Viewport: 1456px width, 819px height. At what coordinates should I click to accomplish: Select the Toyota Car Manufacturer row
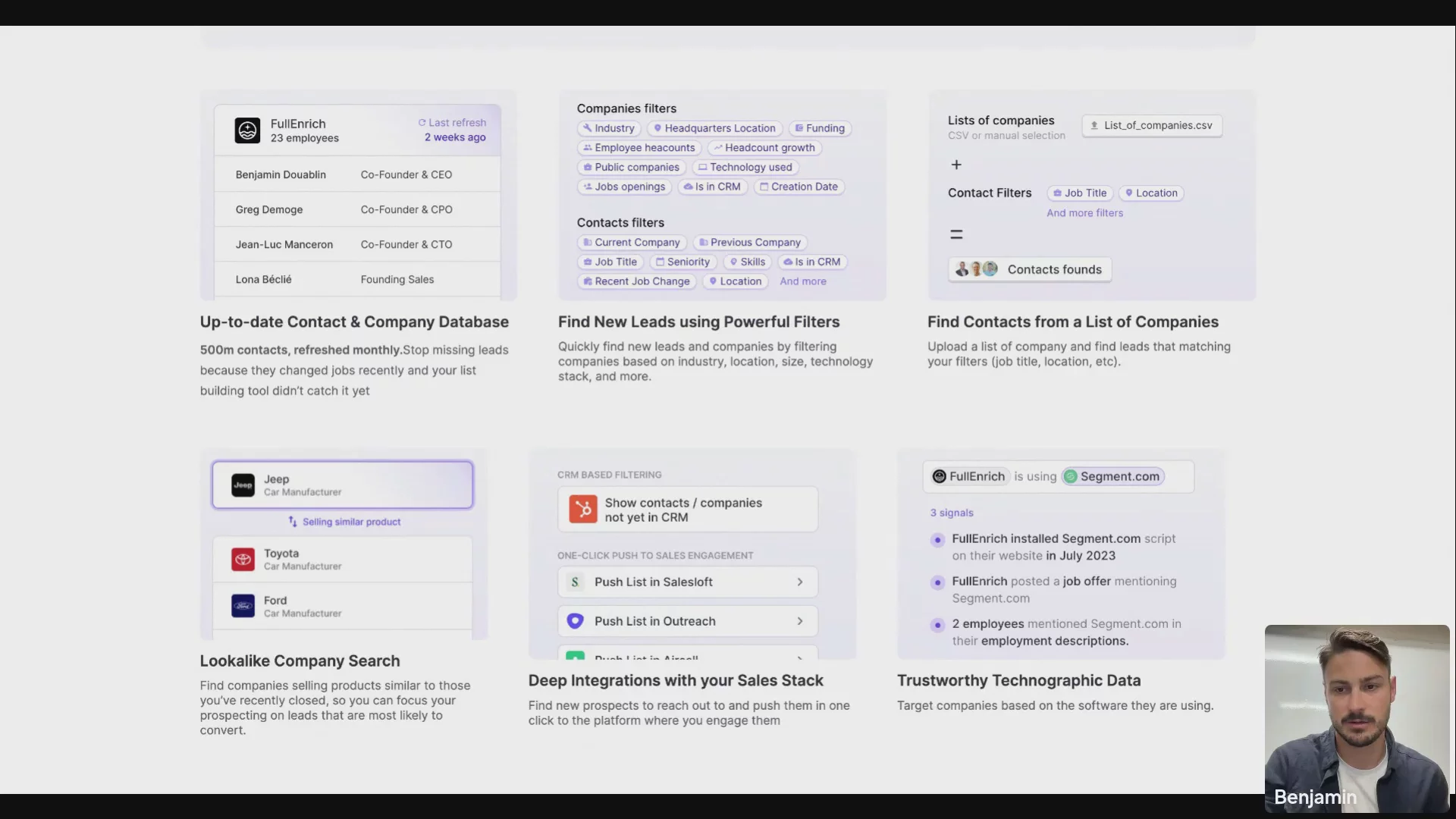[343, 560]
